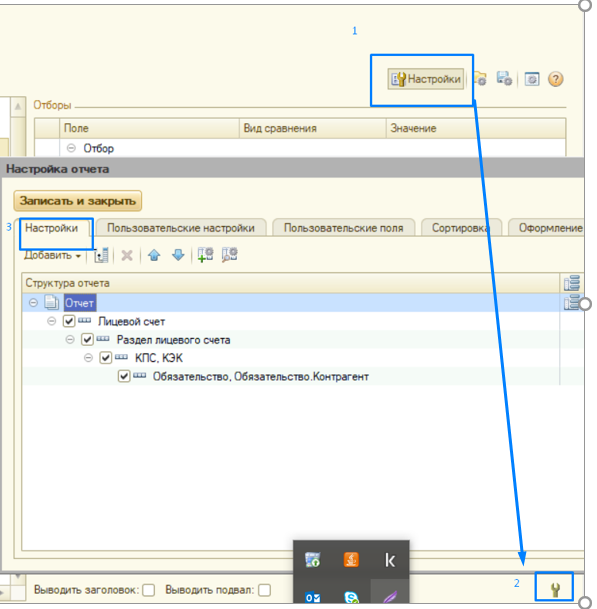Screen dimensions: 597x609
Task: Open the Добавить dropdown
Action: coord(52,256)
